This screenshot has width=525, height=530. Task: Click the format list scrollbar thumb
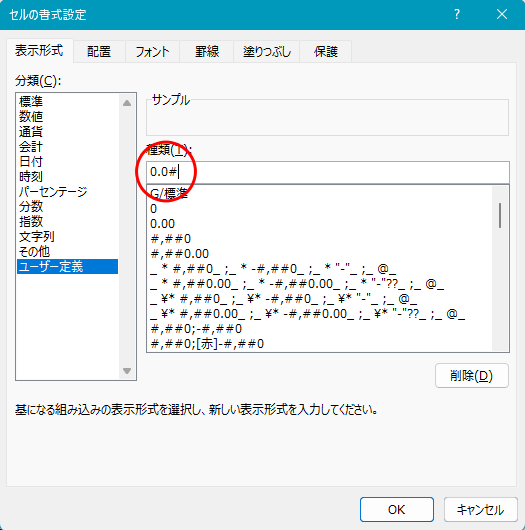click(x=500, y=215)
